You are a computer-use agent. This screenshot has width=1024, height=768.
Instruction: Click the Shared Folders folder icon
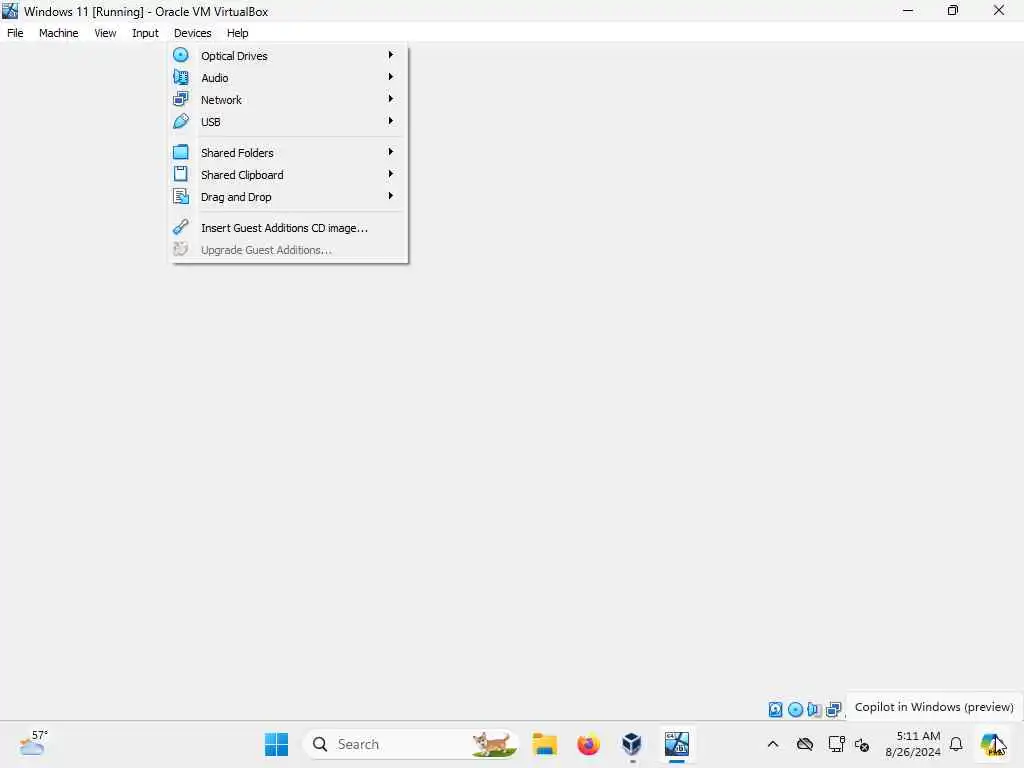pyautogui.click(x=181, y=152)
